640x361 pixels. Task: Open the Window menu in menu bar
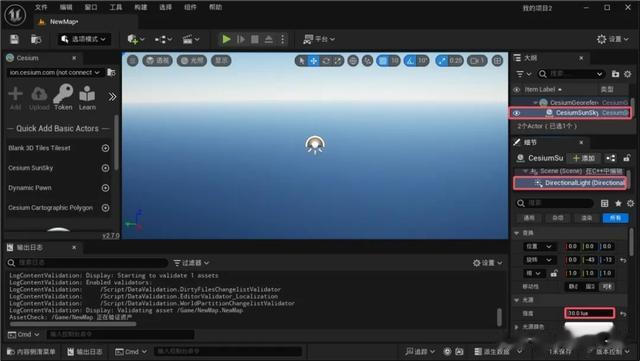pyautogui.click(x=91, y=7)
